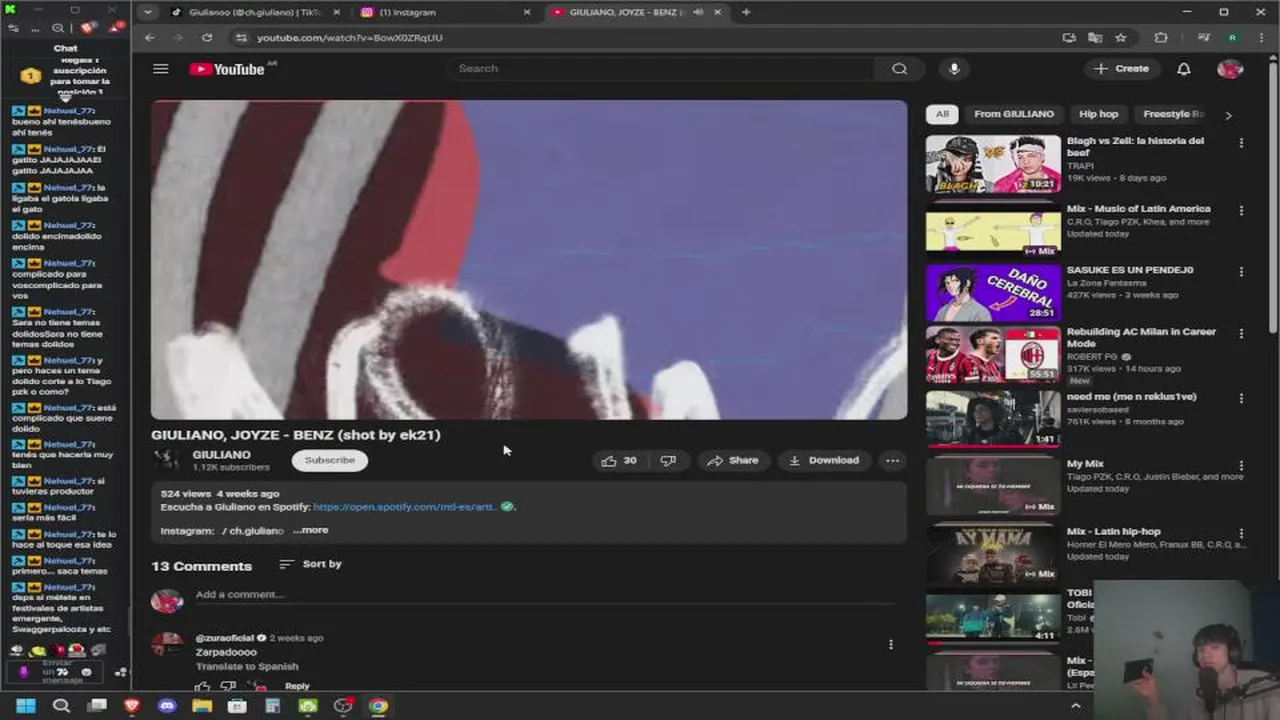Open Windows taskbar search
The width and height of the screenshot is (1280, 720).
(61, 706)
